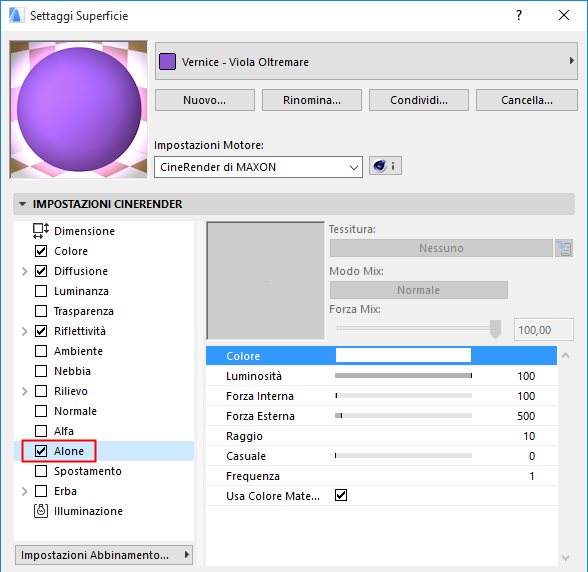
Task: Click the gray texture preview box
Action: [x=266, y=281]
